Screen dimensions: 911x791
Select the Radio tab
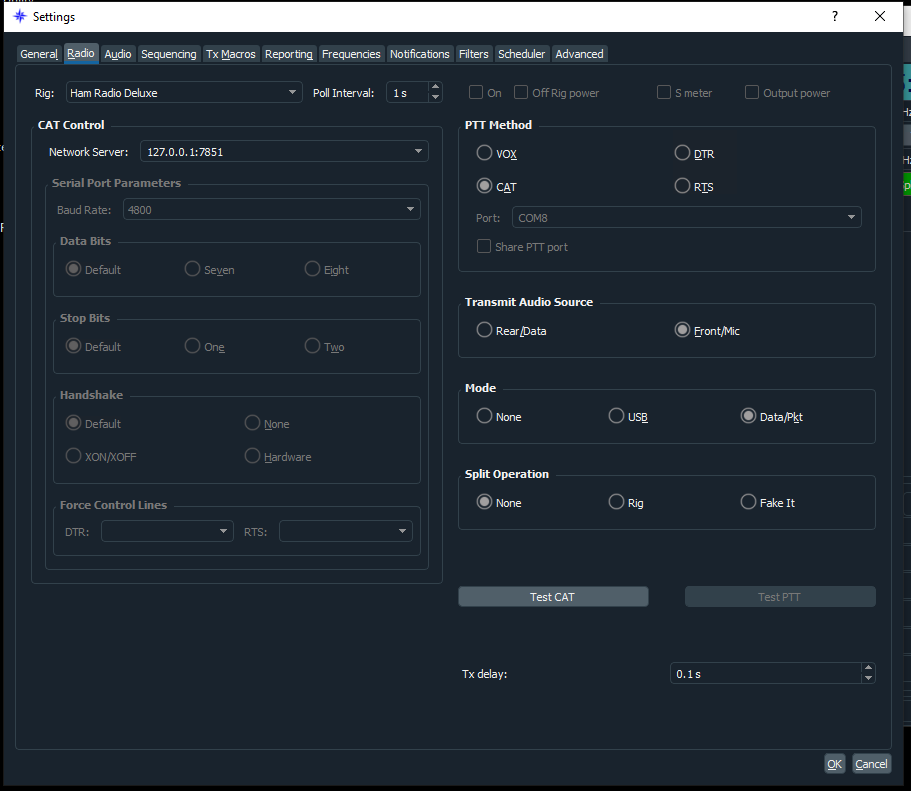[x=81, y=53]
